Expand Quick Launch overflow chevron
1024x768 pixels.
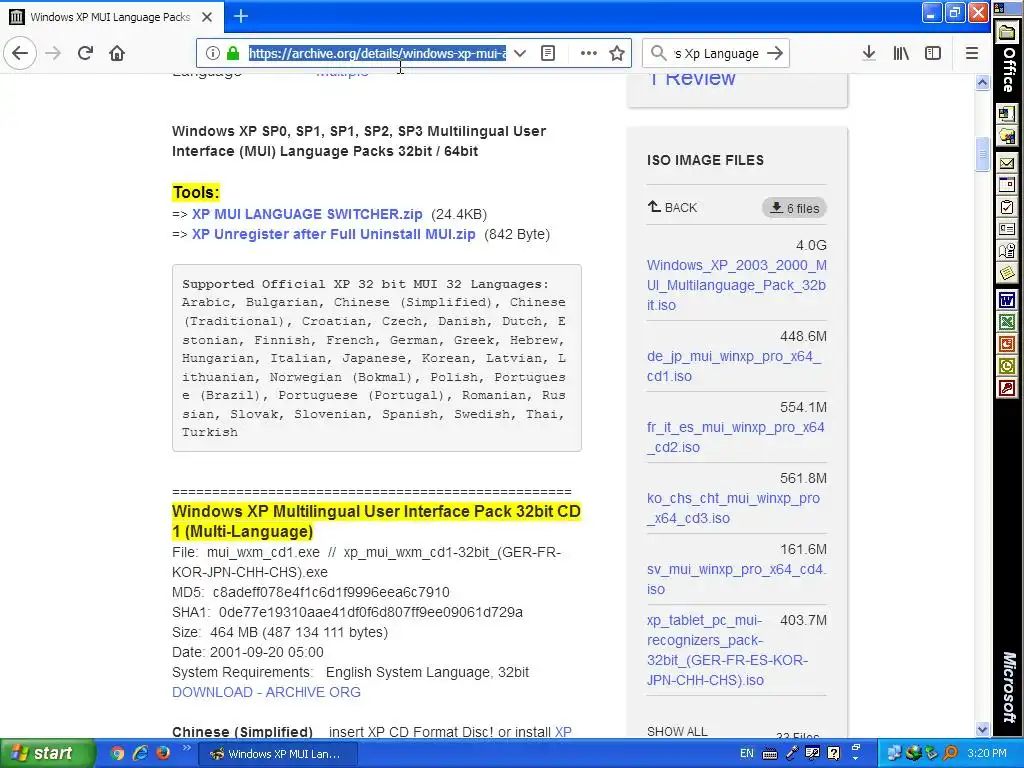186,748
